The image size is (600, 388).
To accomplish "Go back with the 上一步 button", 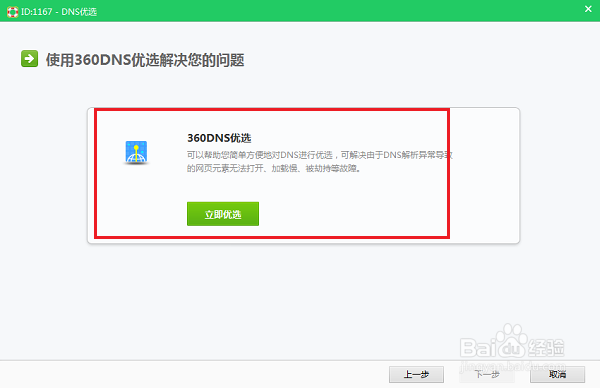I will pyautogui.click(x=416, y=374).
